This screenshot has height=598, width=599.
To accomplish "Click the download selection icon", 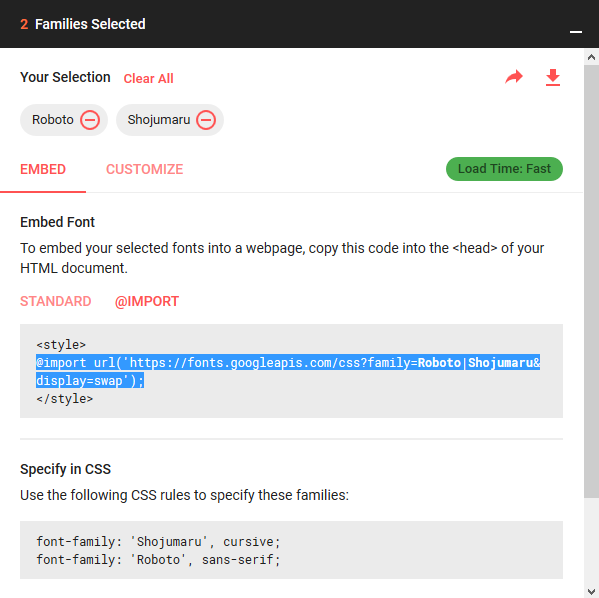I will 553,78.
